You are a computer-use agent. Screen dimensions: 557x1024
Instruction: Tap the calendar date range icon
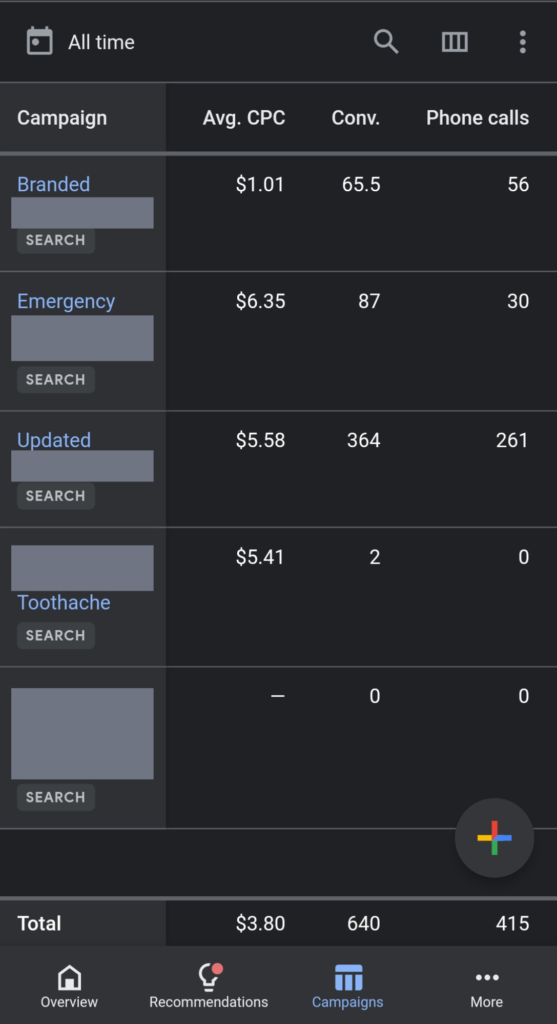tap(39, 42)
